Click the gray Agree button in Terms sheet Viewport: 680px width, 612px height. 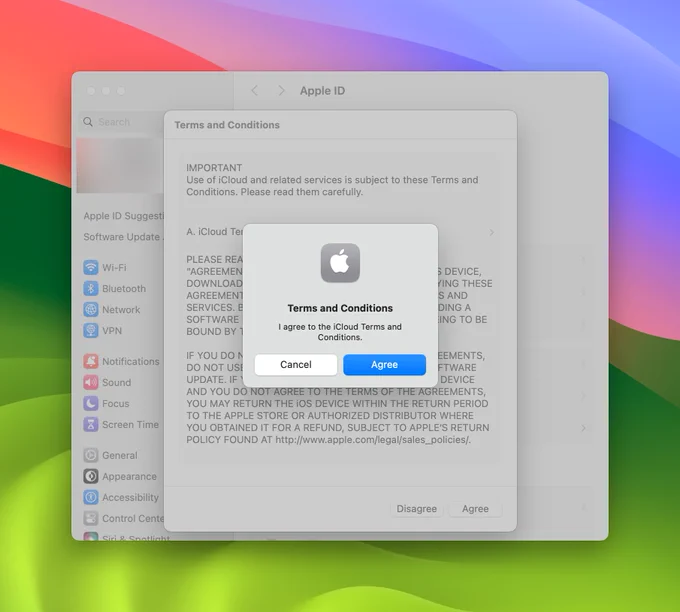(x=475, y=509)
